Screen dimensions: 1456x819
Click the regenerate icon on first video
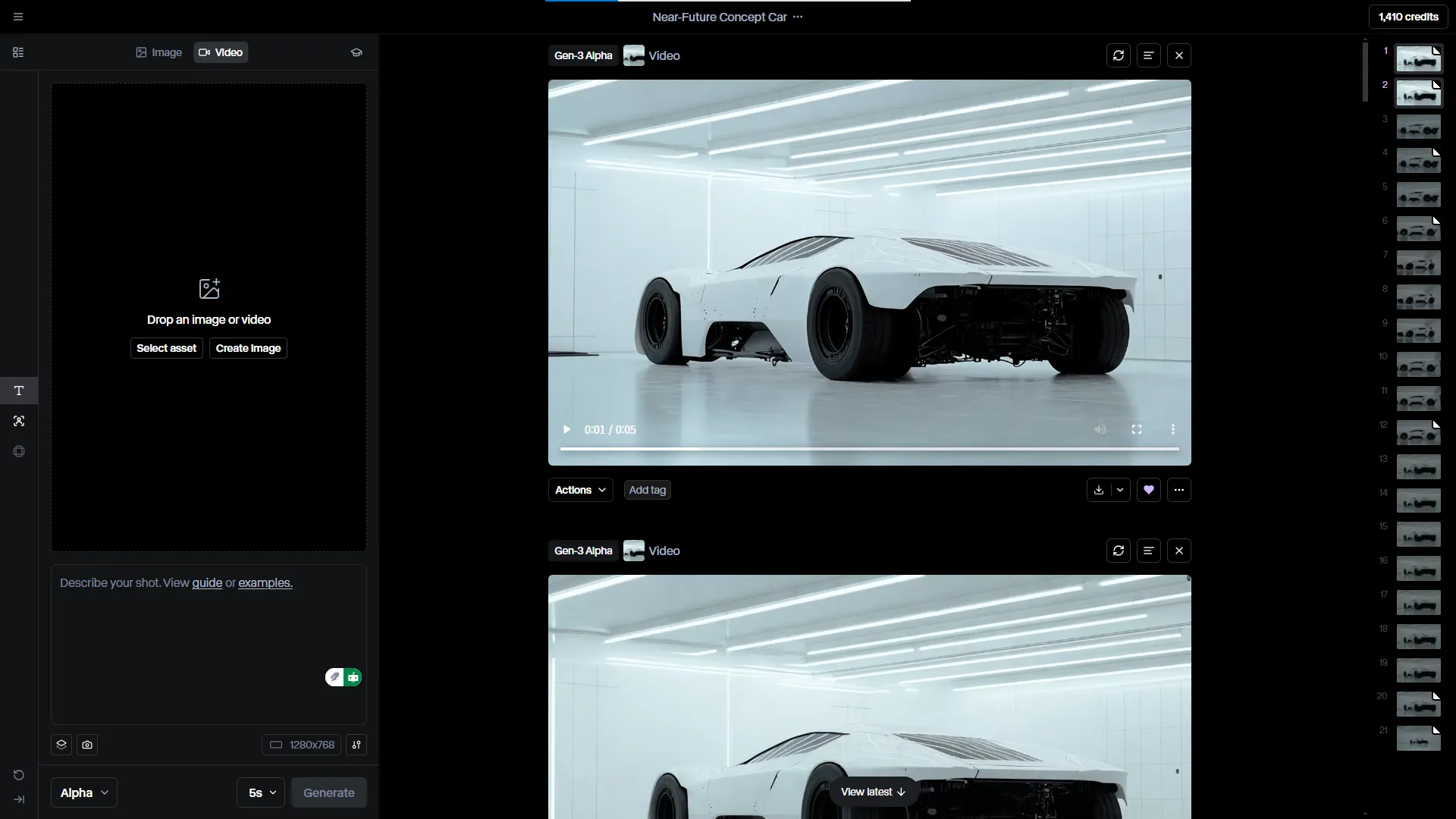coord(1118,55)
